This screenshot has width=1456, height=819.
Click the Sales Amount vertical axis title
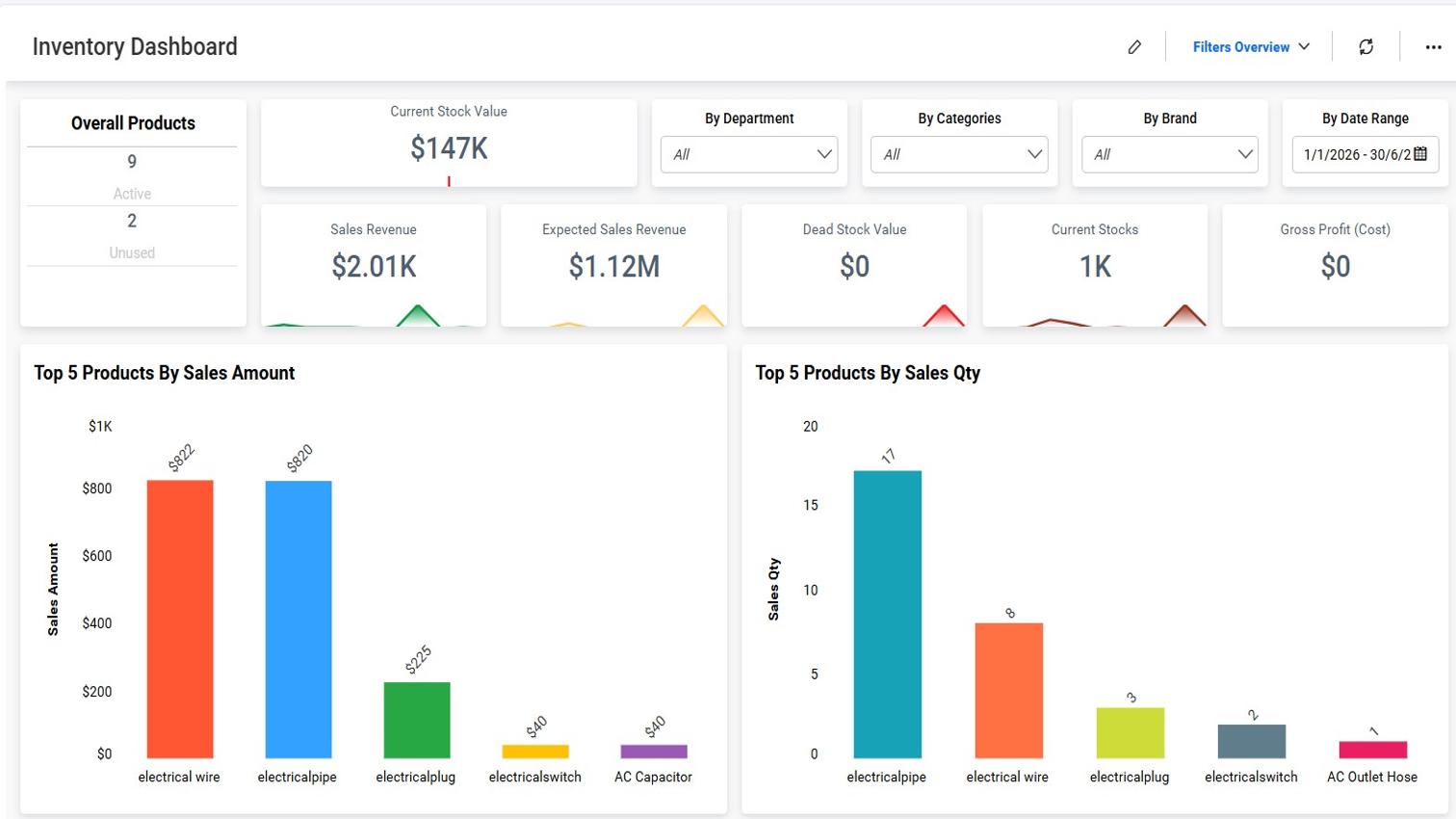[53, 590]
